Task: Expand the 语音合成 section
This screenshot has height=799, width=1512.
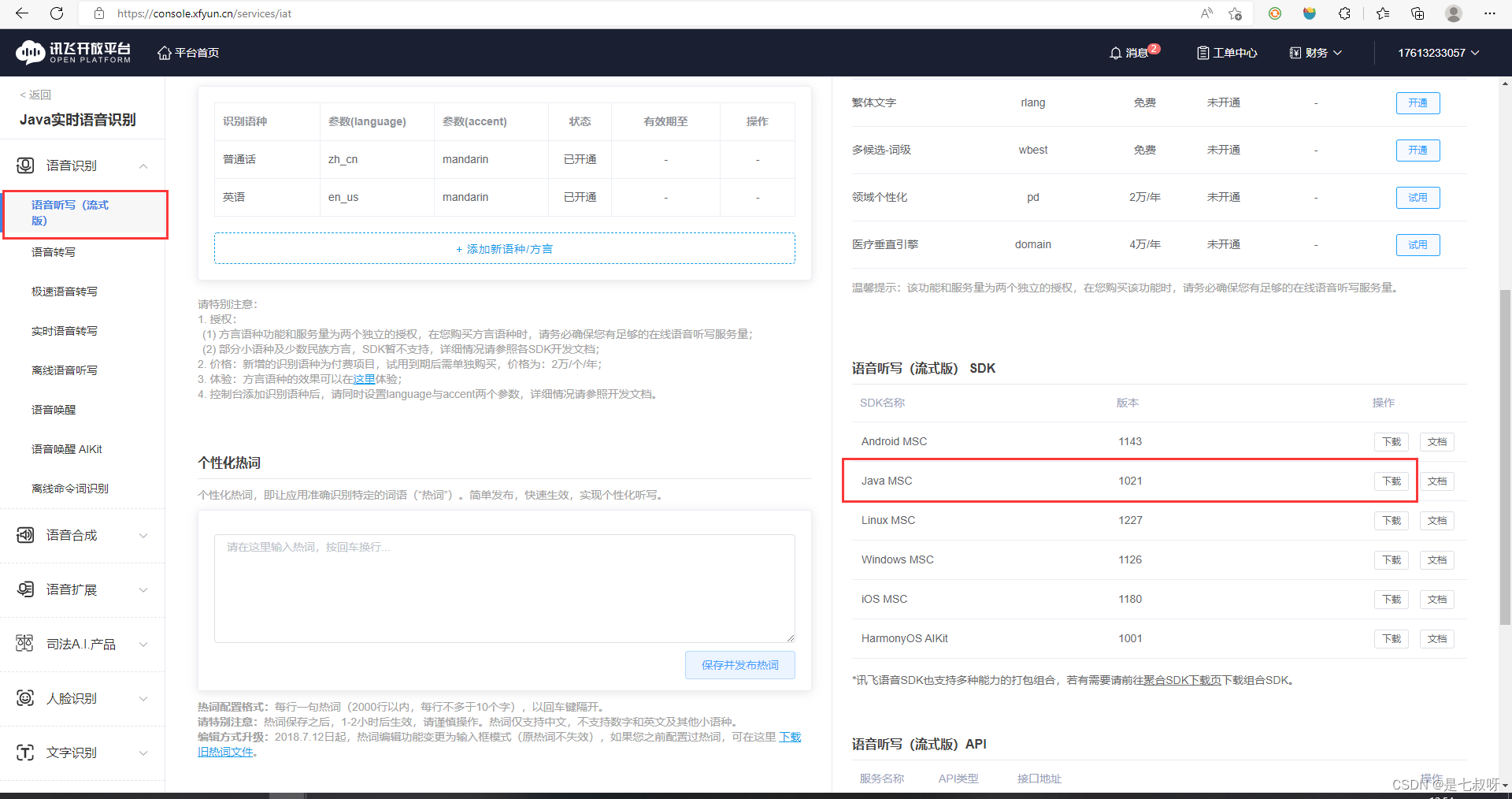Action: tap(83, 536)
